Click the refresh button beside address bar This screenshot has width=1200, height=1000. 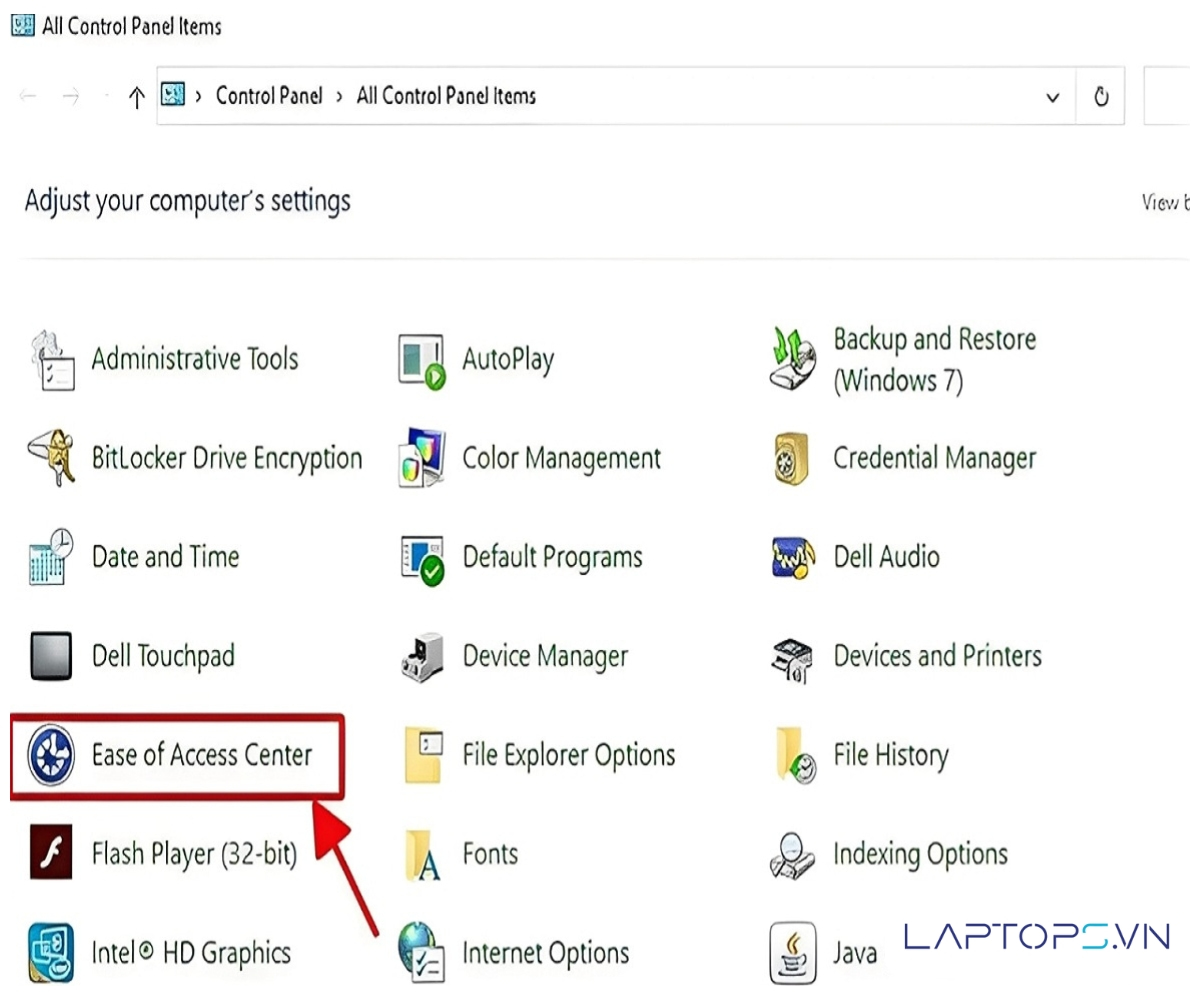point(1101,97)
